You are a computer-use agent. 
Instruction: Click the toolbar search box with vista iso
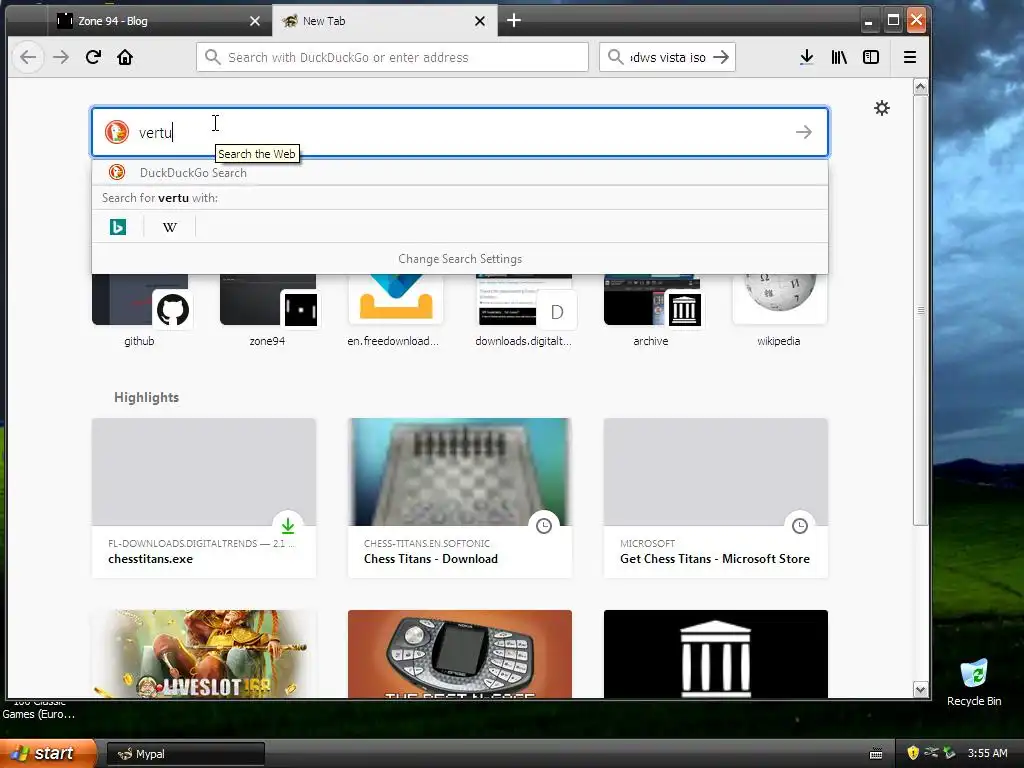coord(667,57)
